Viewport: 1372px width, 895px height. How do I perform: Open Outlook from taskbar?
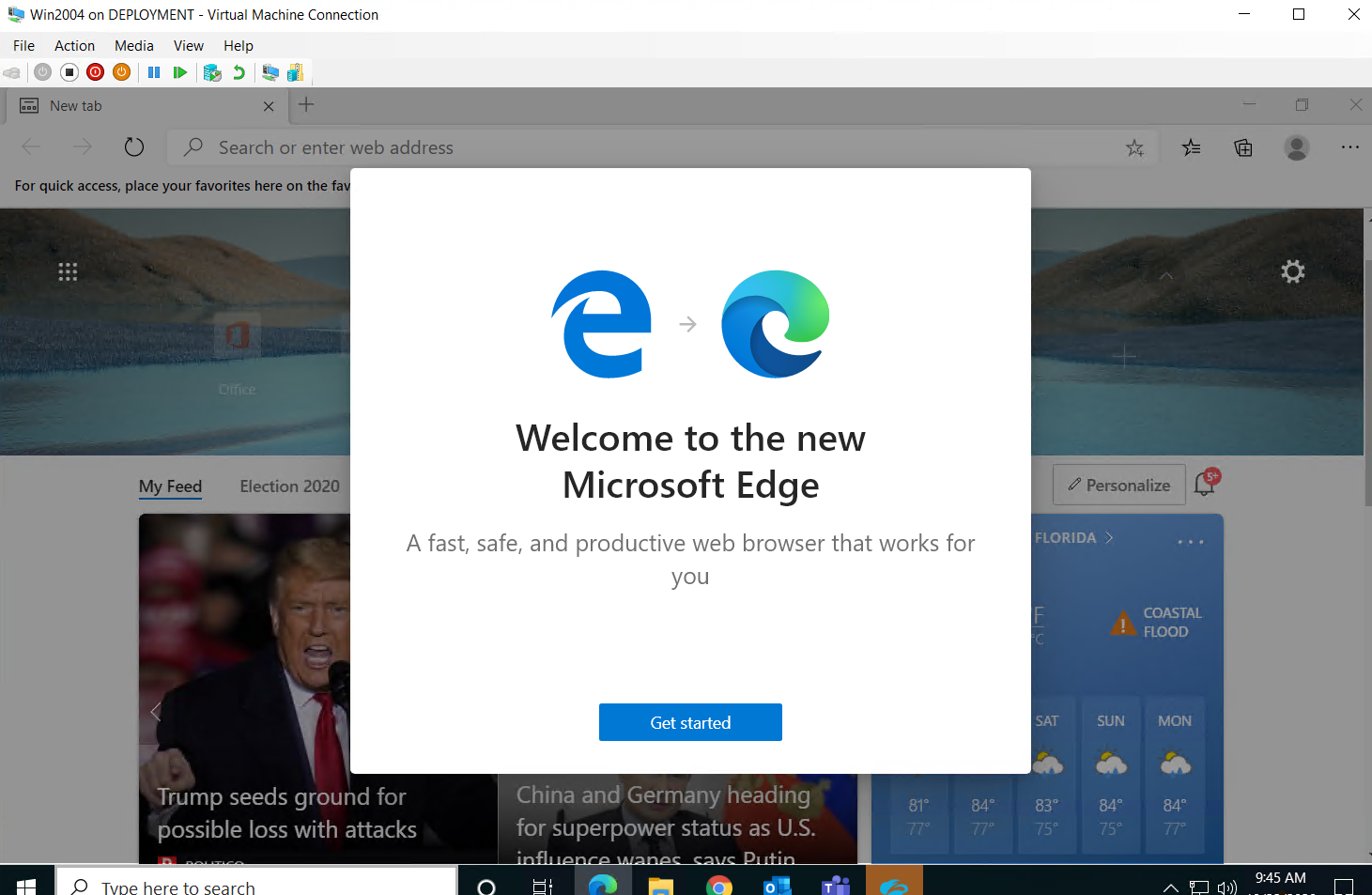(x=778, y=886)
